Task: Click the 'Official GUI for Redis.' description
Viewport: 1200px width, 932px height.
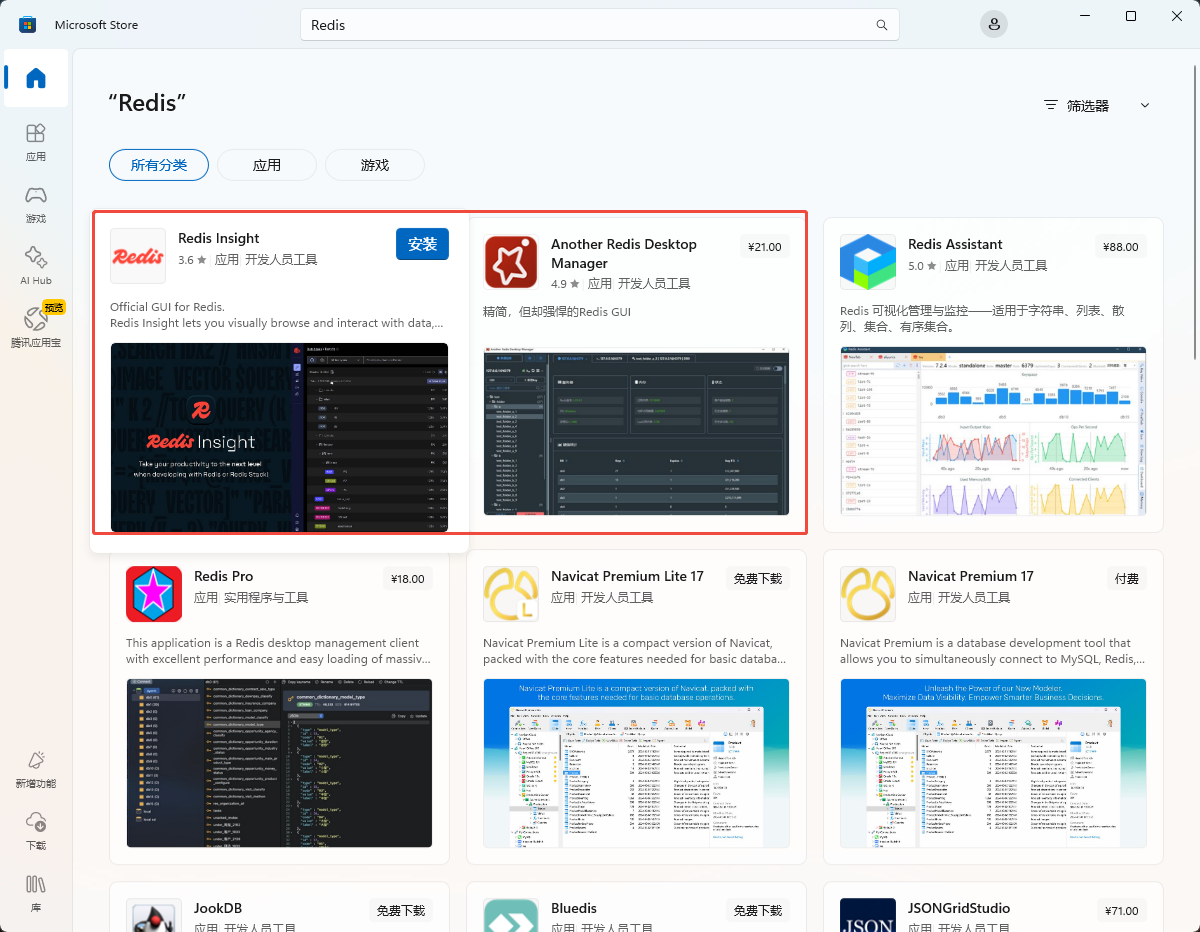Action: [x=167, y=306]
